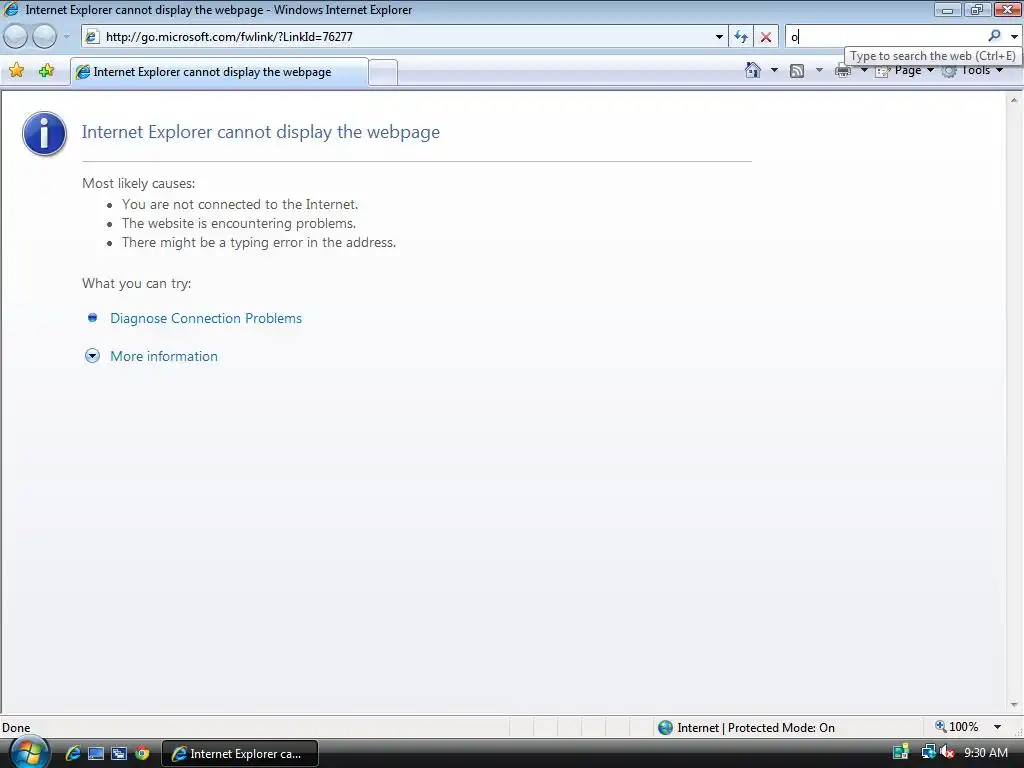Click the 'Most likely causes:' text
Screen dimensions: 1024x768
point(138,184)
